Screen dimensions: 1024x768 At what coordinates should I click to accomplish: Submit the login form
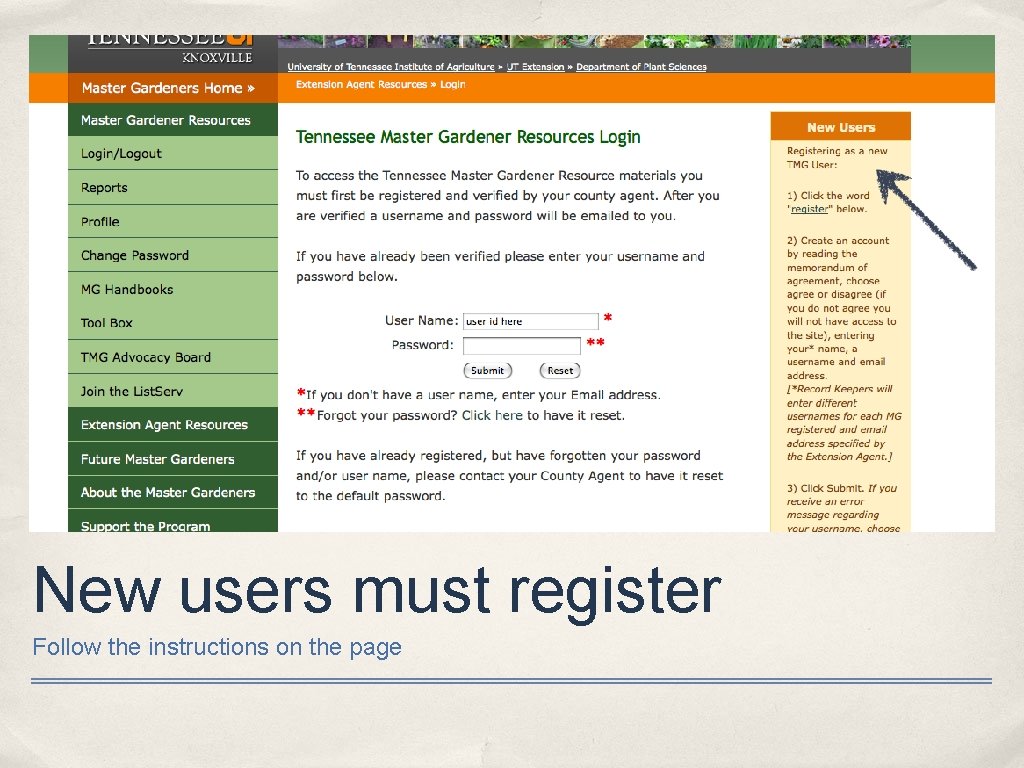(488, 370)
